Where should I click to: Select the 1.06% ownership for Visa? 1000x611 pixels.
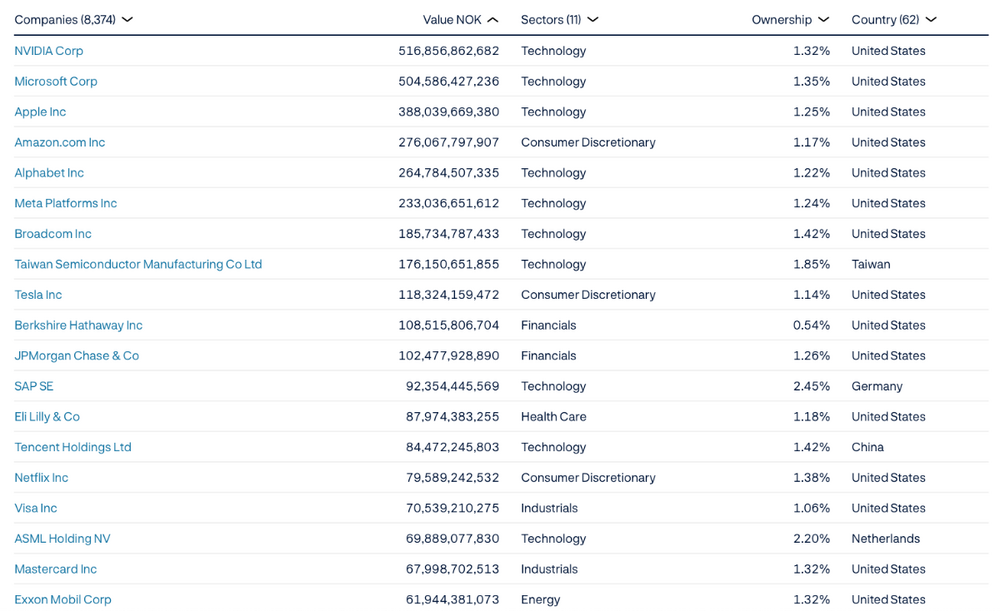[811, 508]
